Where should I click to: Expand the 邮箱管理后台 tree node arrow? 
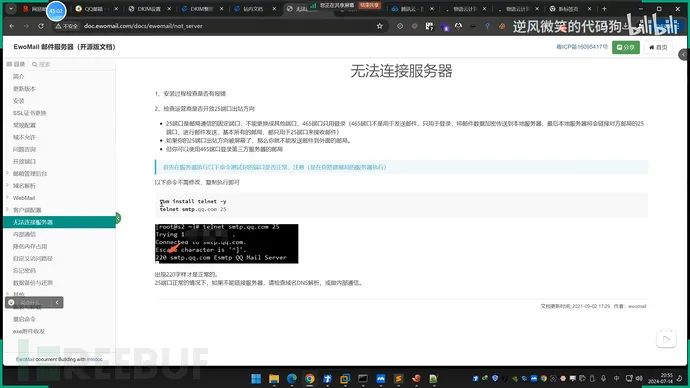point(7,173)
